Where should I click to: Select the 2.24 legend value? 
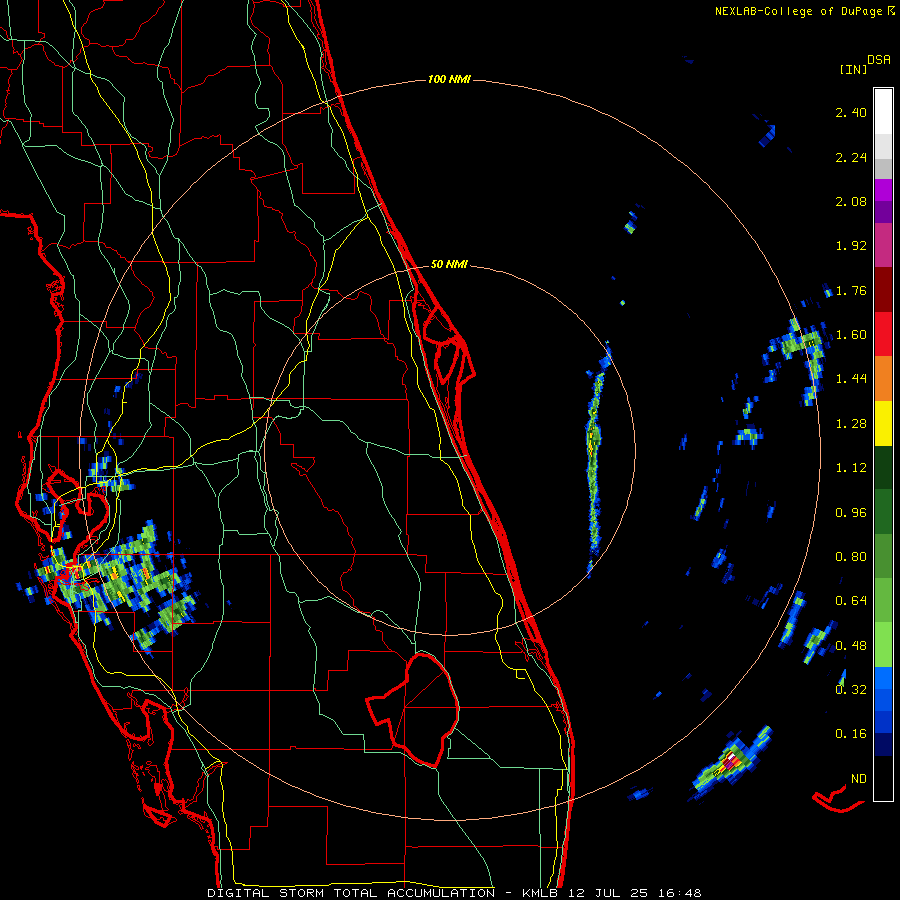point(851,157)
